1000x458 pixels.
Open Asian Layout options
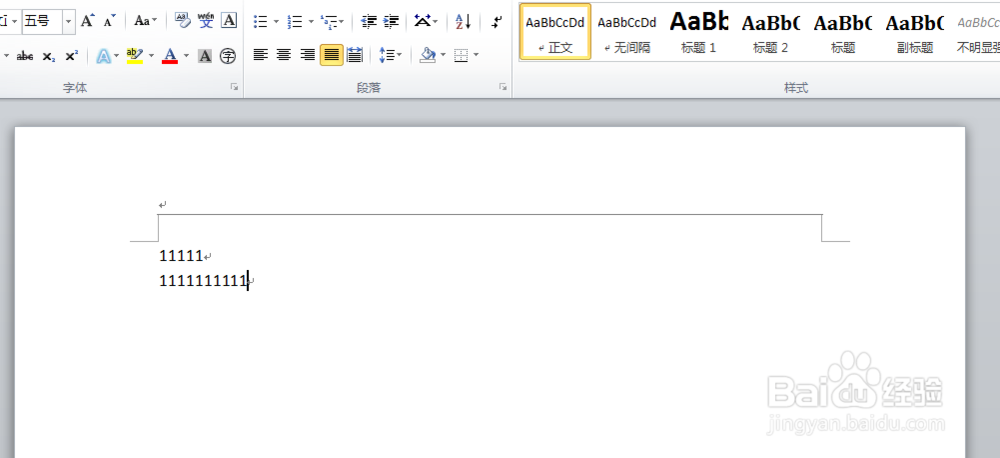click(422, 21)
